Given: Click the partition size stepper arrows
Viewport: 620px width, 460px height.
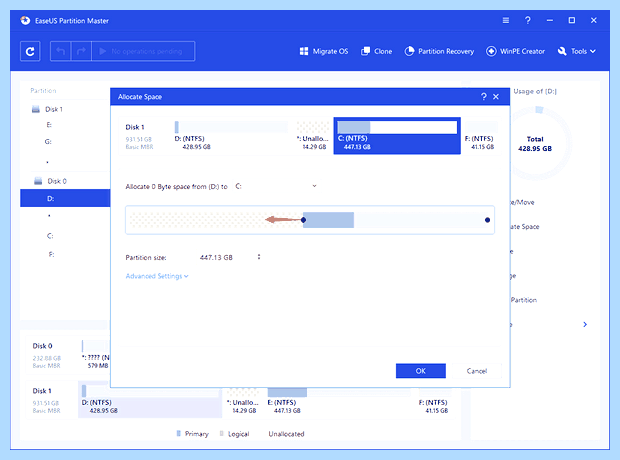Looking at the screenshot, I should pyautogui.click(x=259, y=257).
